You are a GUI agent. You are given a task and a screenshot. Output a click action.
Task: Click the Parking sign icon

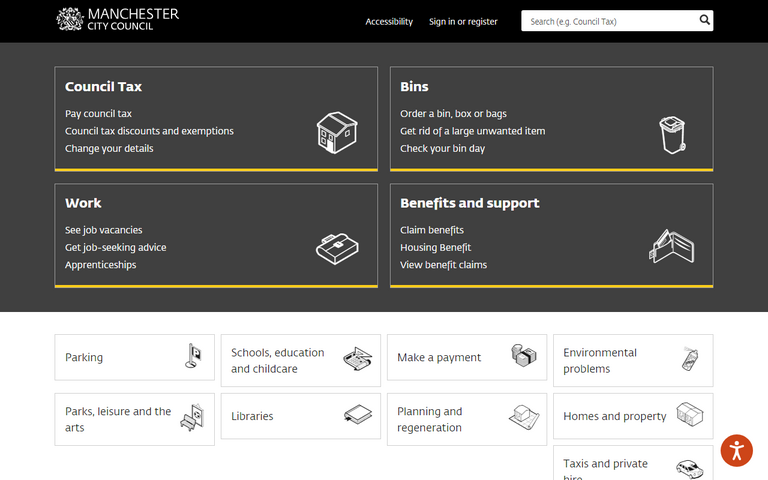coord(193,357)
